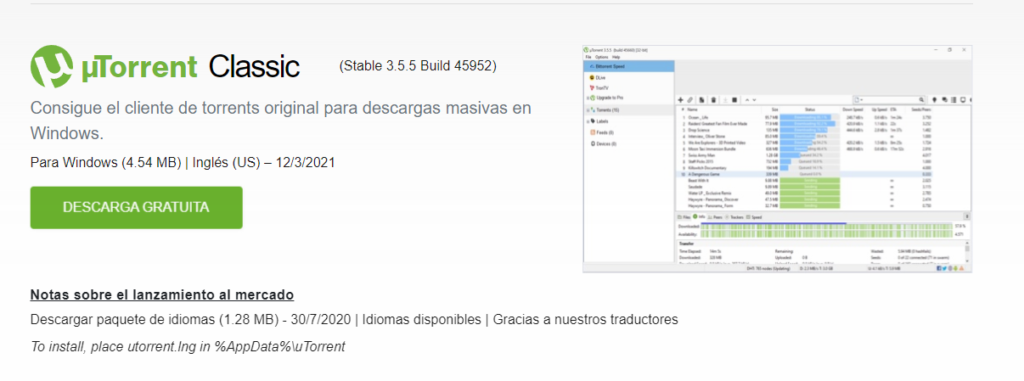Click the Descargar paquete de idiomas link
Viewport: 1024px width, 381px height.
click(191, 320)
